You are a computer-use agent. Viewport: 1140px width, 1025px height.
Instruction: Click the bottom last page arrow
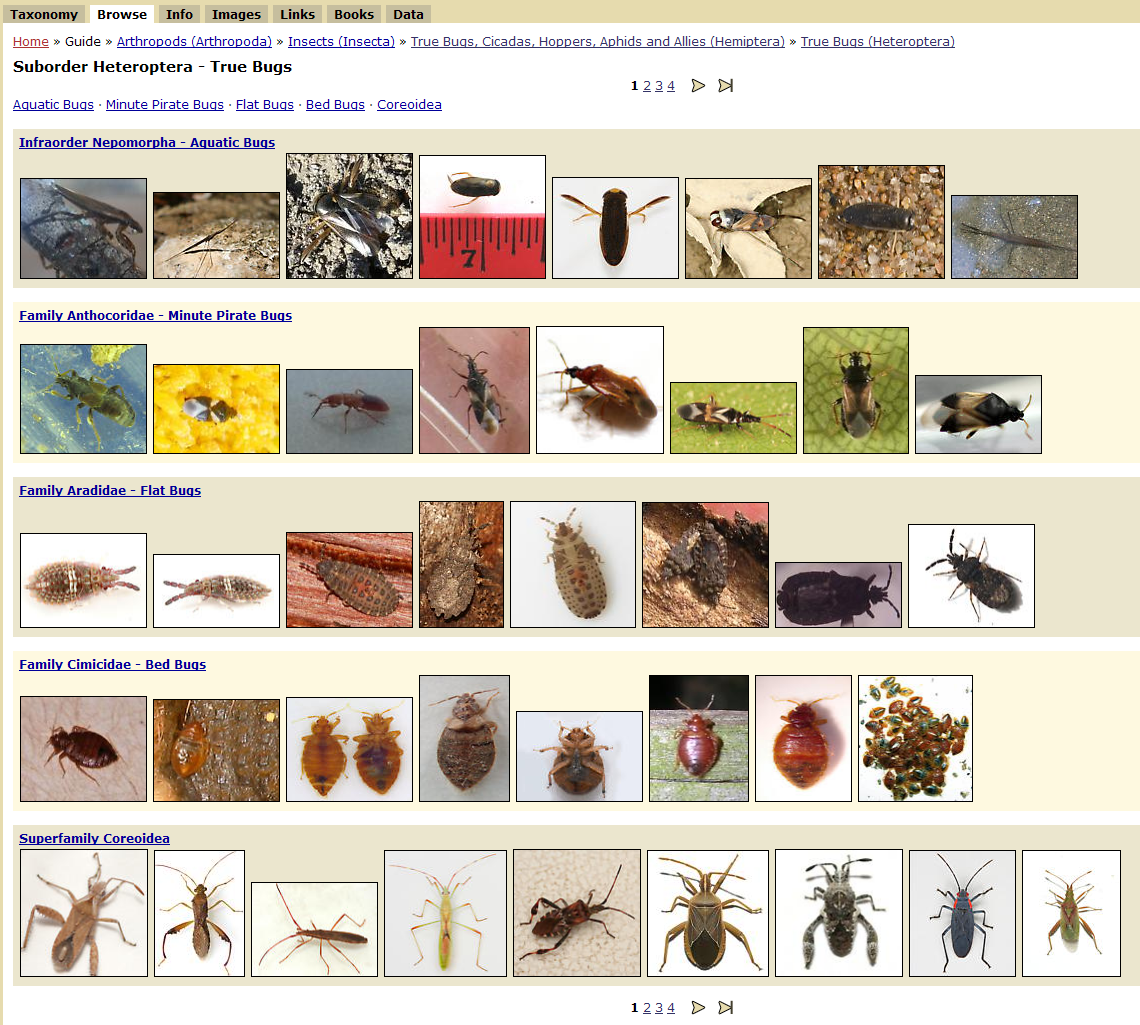726,1008
